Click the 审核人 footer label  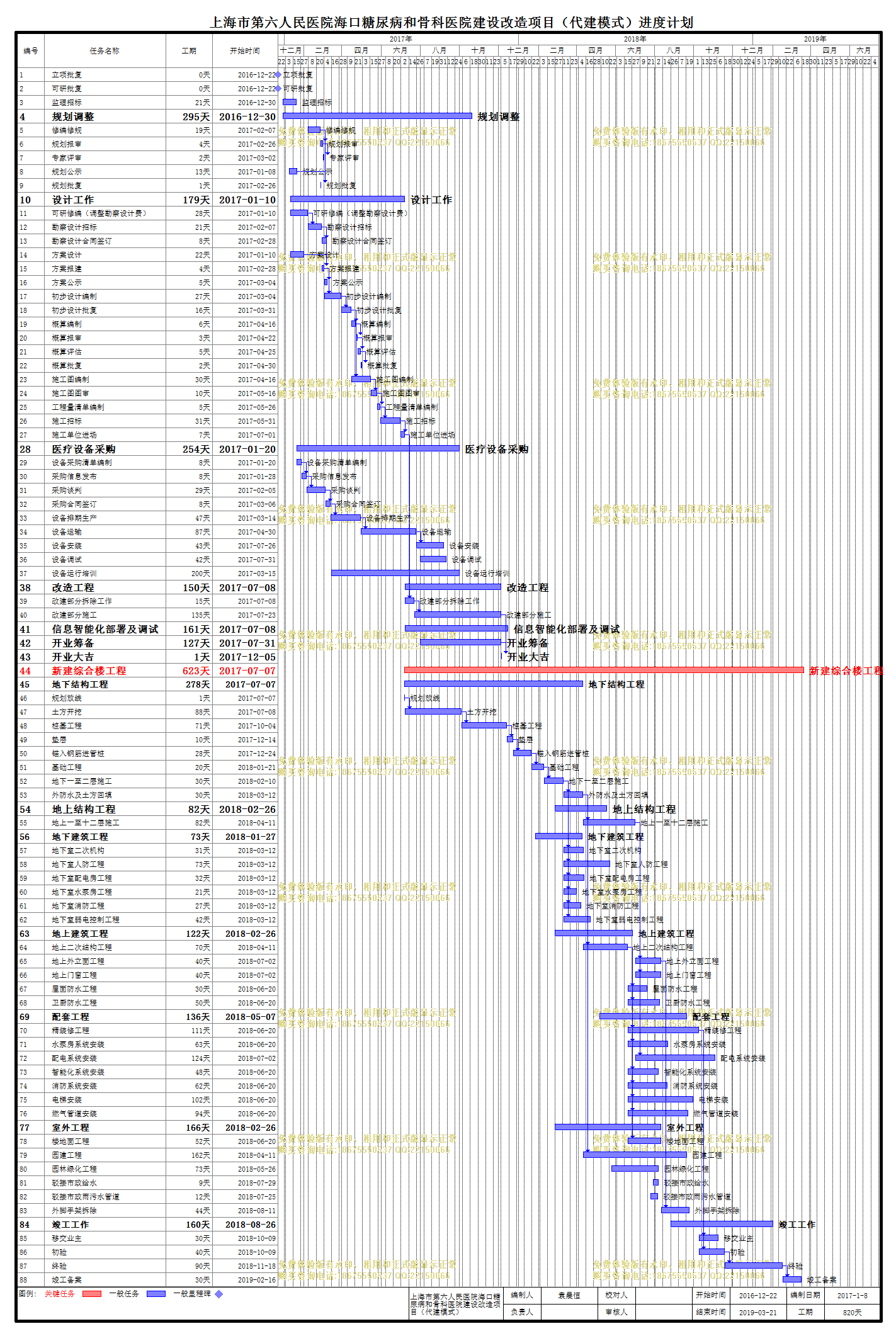(x=616, y=1312)
